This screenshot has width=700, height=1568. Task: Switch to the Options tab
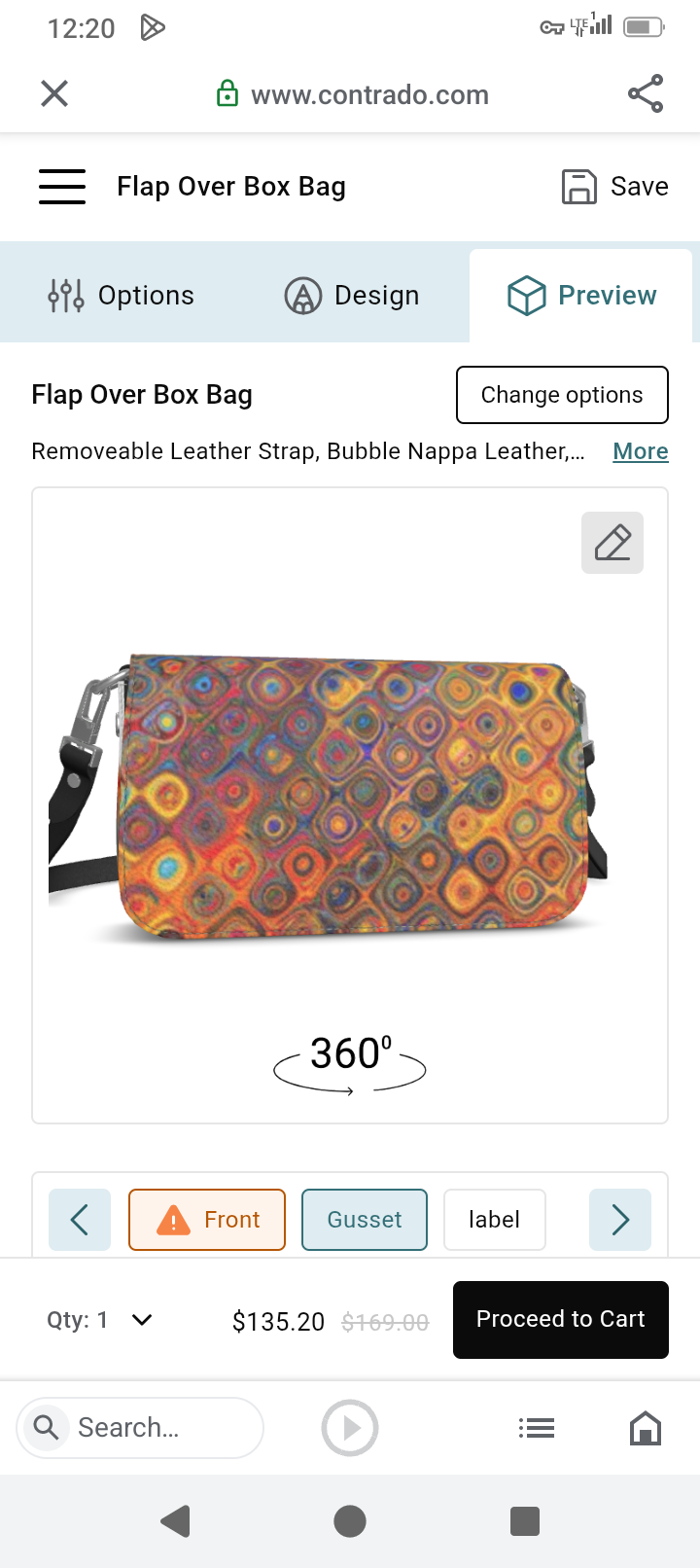122,296
